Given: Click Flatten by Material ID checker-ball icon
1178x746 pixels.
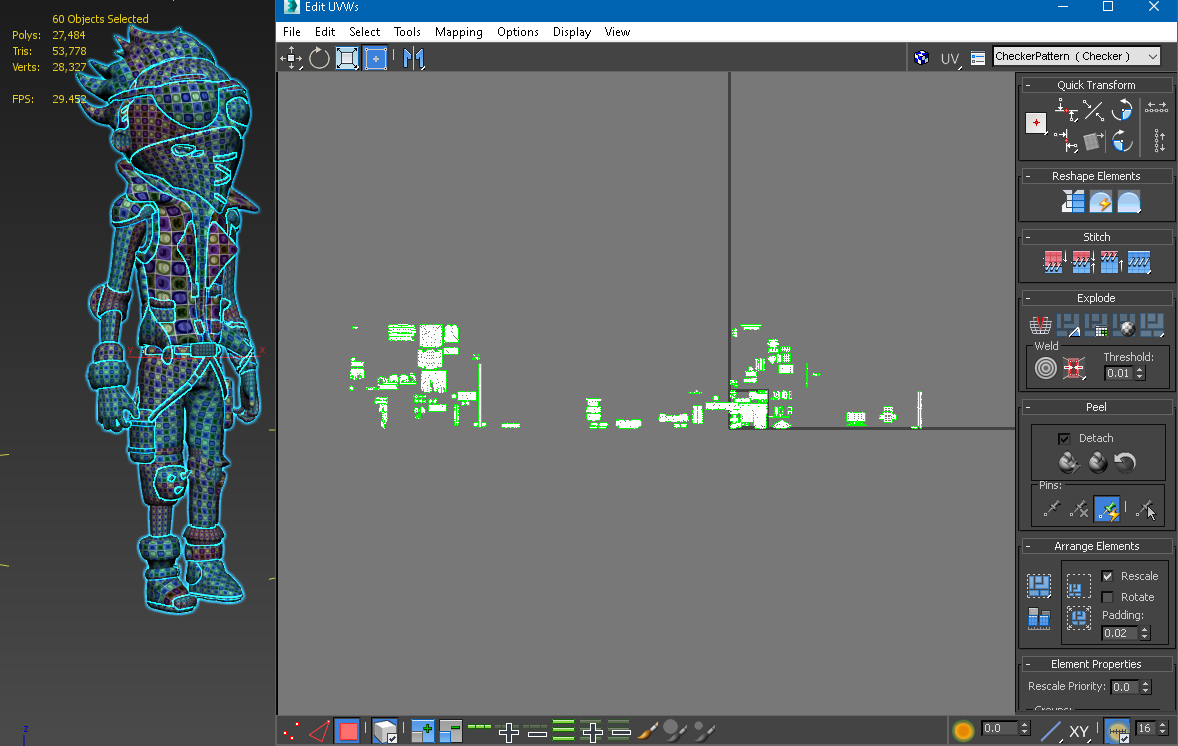Looking at the screenshot, I should click(1125, 325).
